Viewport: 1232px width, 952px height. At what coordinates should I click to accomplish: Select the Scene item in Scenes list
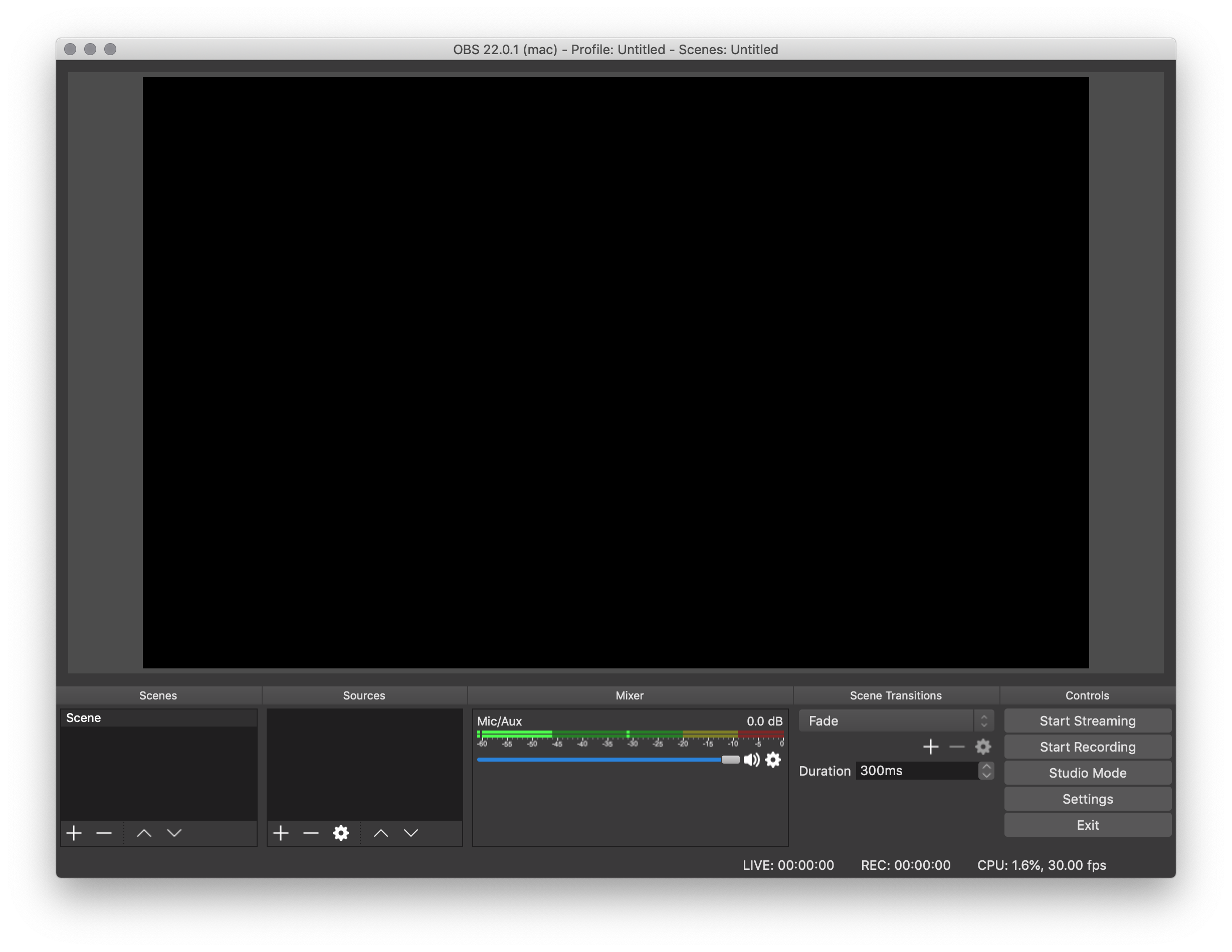158,718
